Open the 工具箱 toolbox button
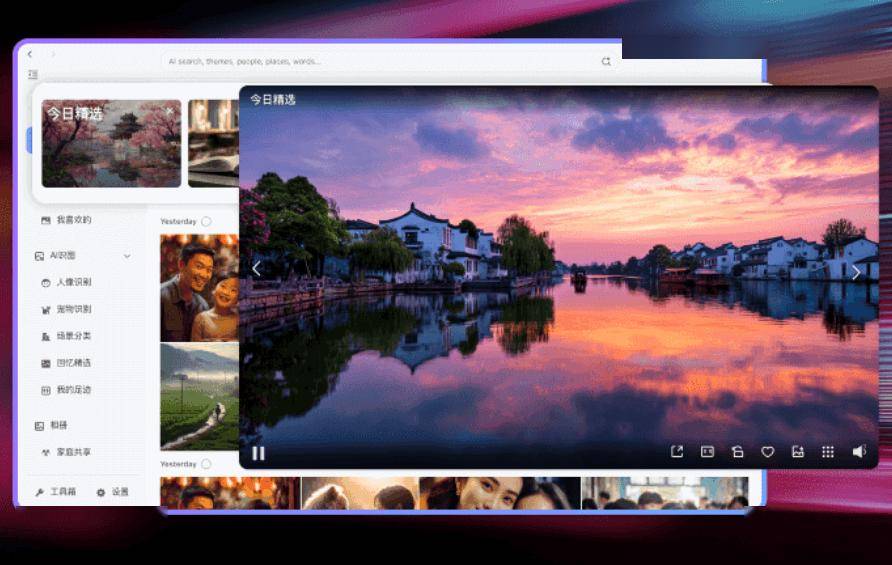Screen dimensions: 892x565 tap(56, 492)
